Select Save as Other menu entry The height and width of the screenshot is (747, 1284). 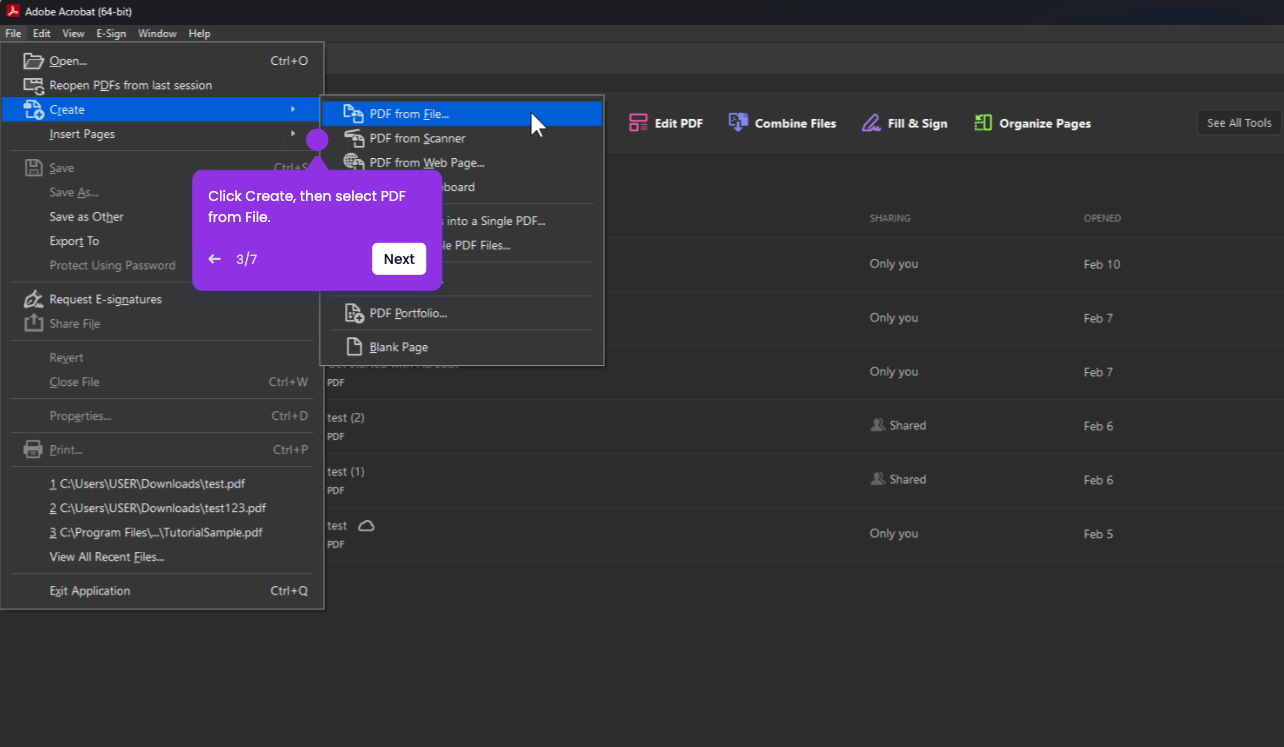[87, 216]
